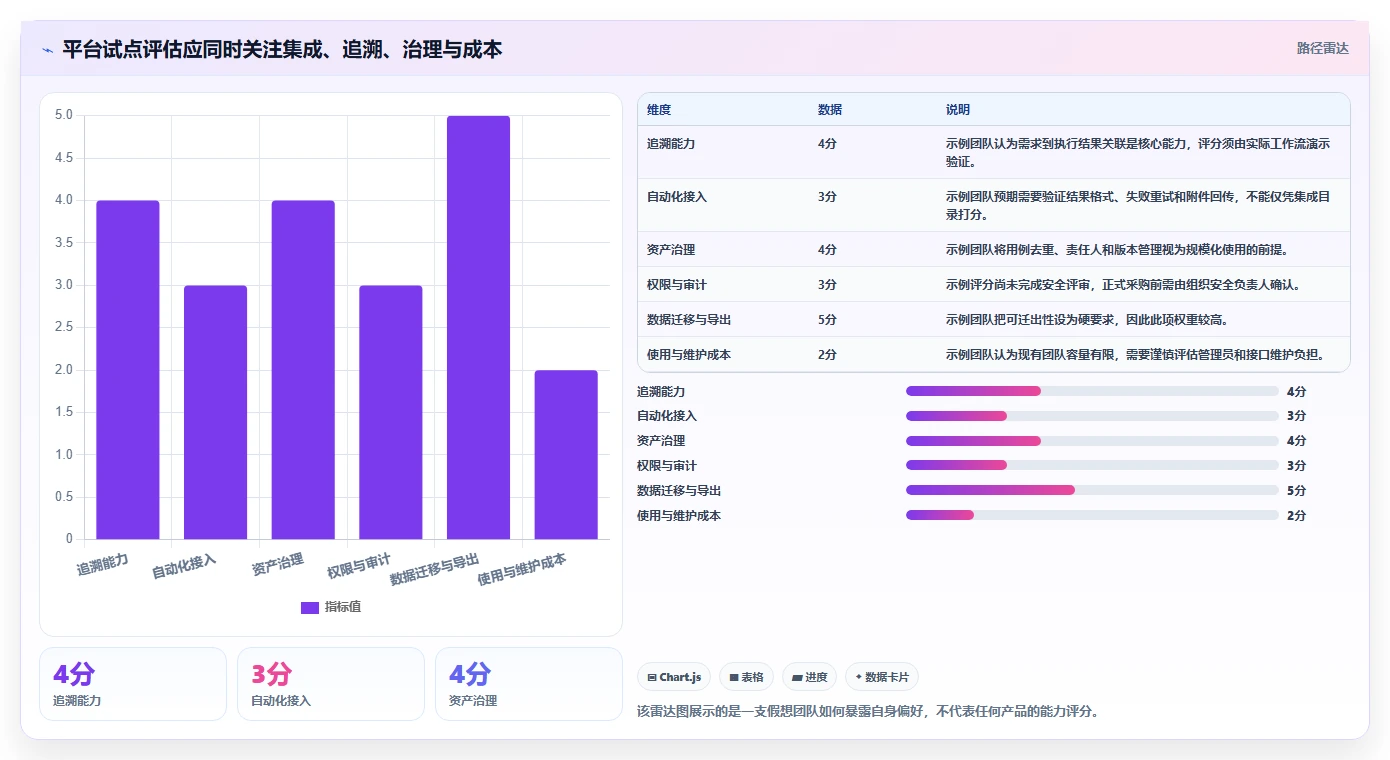Click the shortest bar, 使用与维护成本
1390x760 pixels.
pos(566,455)
